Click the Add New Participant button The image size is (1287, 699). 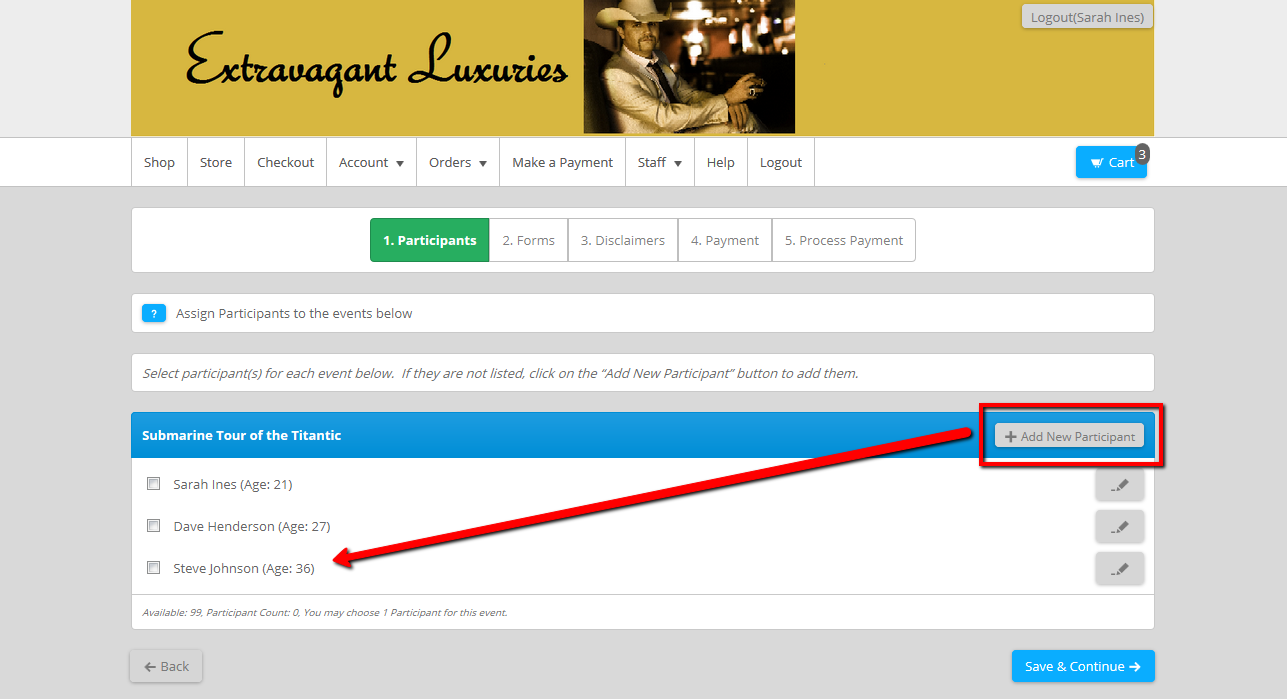point(1069,436)
